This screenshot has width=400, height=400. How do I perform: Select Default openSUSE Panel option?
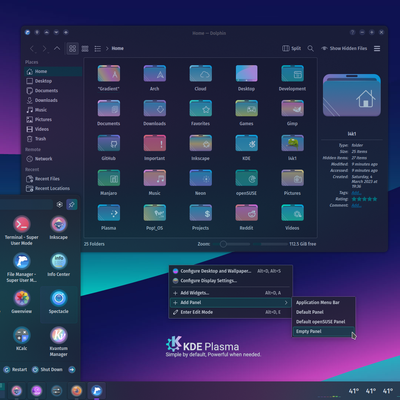(x=324, y=322)
